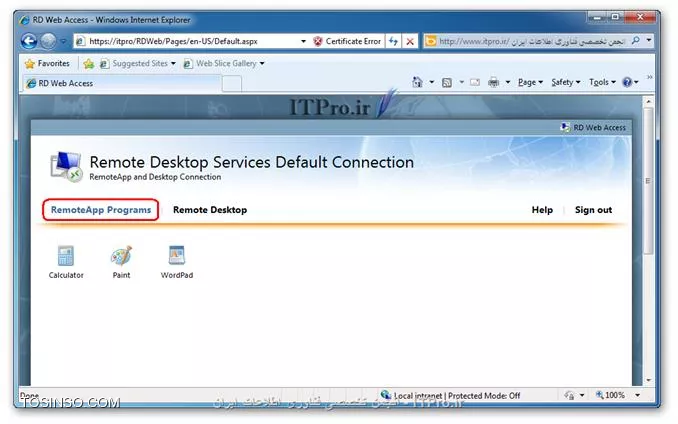Screen dimensions: 678x424
Task: Click the browser Forward arrow button
Action: [x=48, y=41]
